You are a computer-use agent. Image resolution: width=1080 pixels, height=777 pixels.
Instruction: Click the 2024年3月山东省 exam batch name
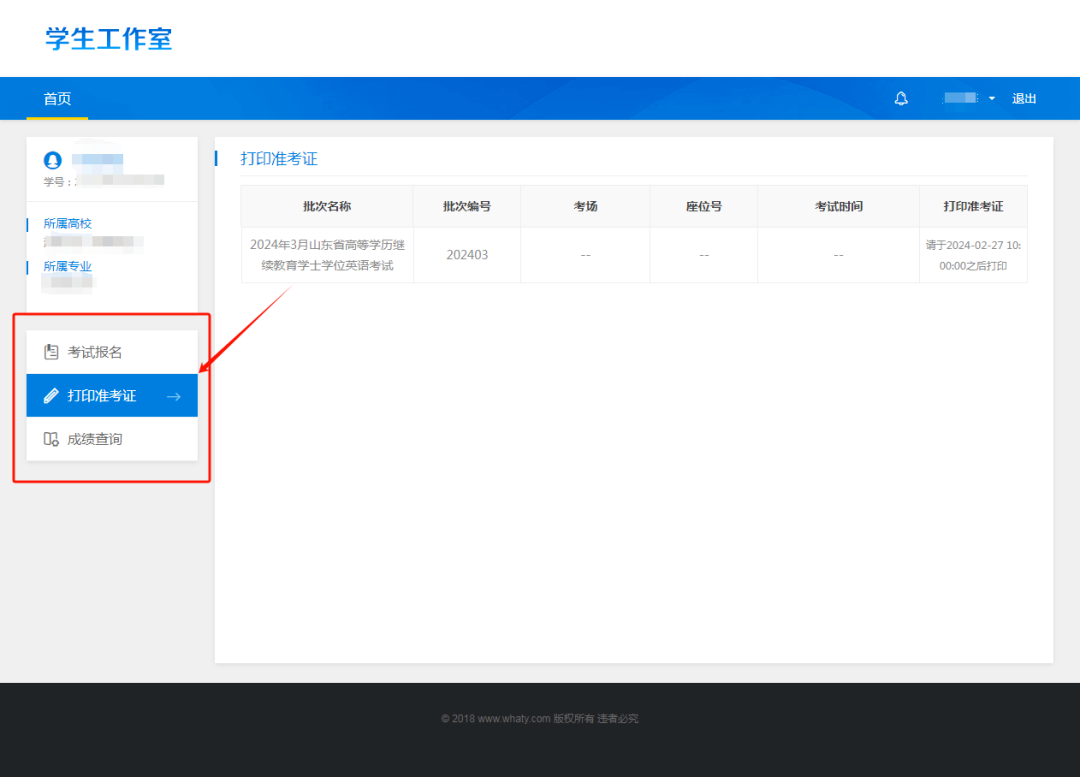(x=327, y=255)
